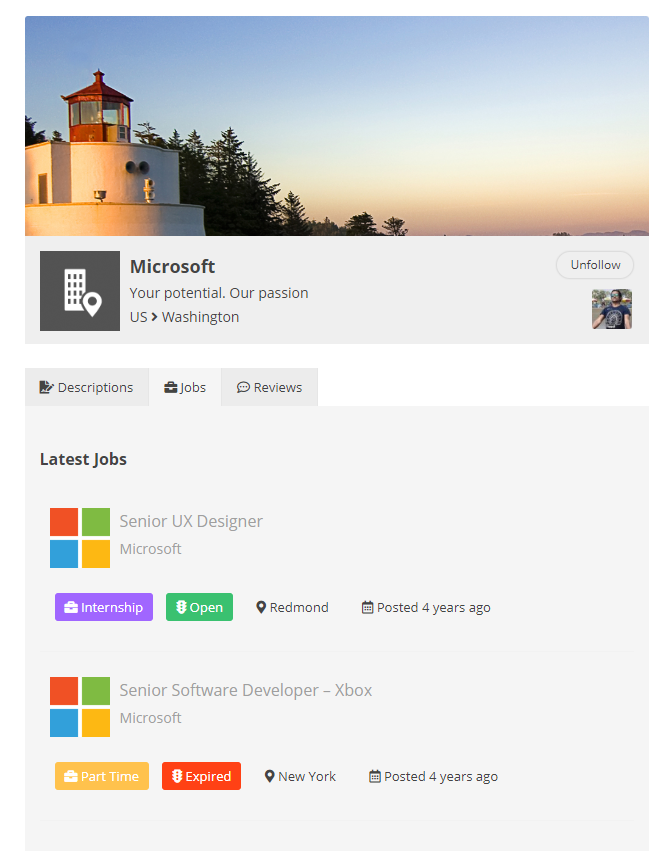Click the Microsoft logo beside Senior Software Developer
Viewport: 672px width, 865px height.
(80, 707)
